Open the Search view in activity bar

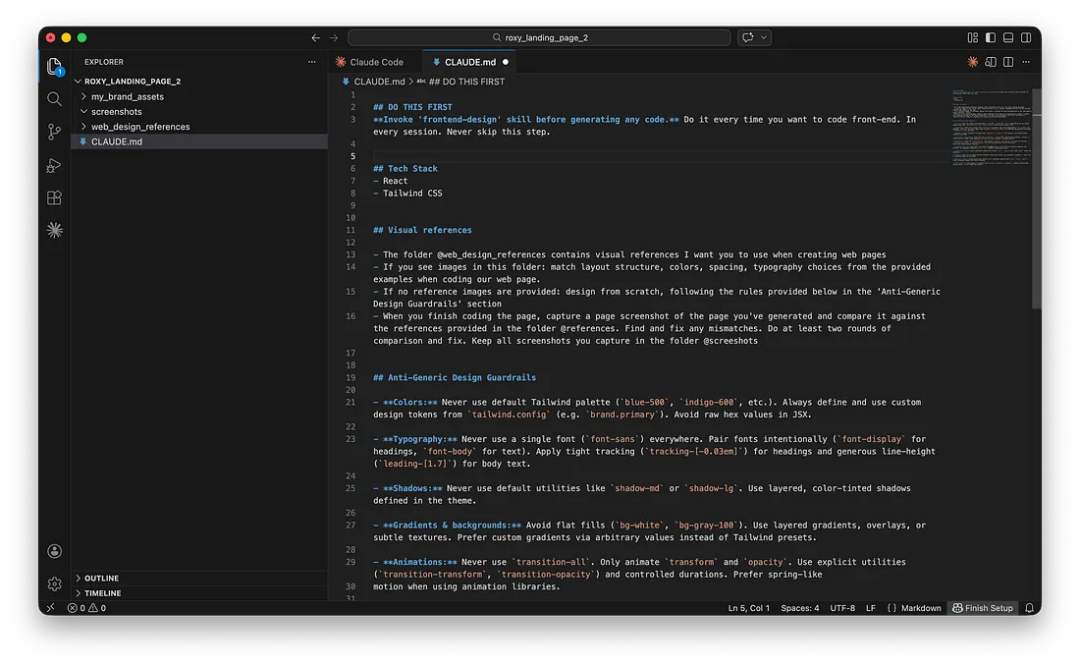[54, 99]
